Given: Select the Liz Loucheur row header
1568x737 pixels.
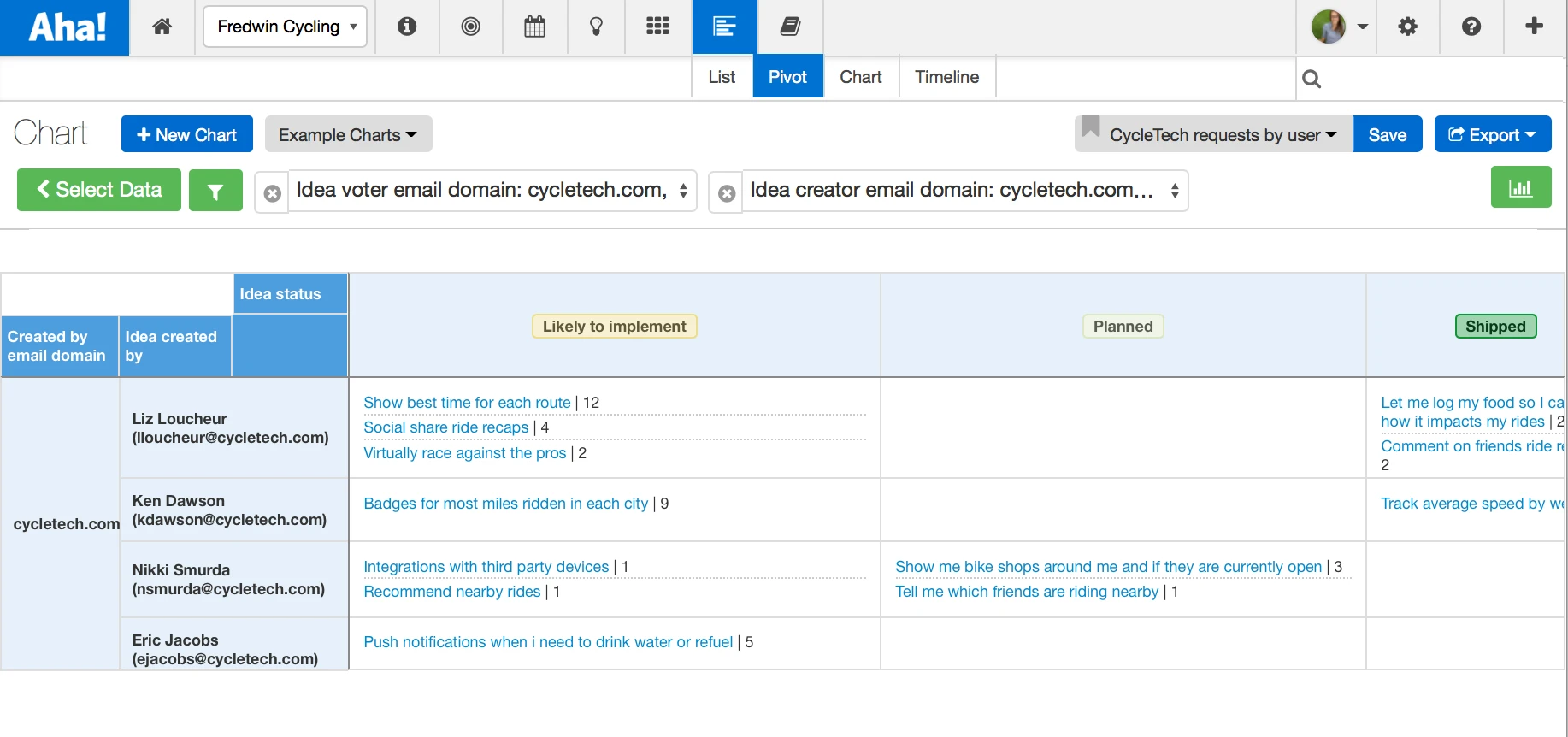Looking at the screenshot, I should (234, 428).
